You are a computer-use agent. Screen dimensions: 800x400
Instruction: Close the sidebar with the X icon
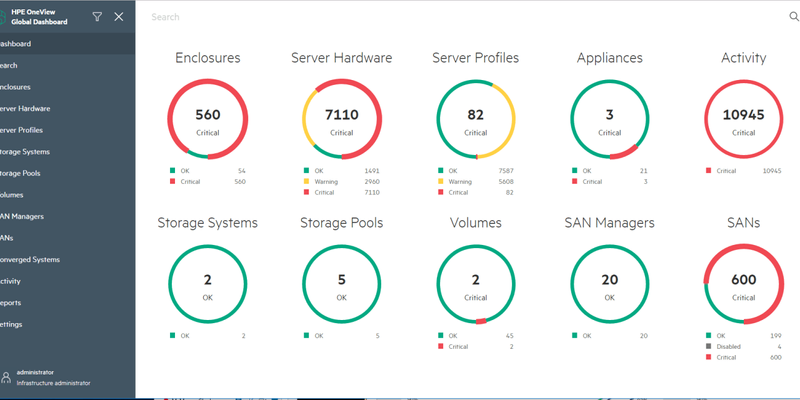point(119,17)
